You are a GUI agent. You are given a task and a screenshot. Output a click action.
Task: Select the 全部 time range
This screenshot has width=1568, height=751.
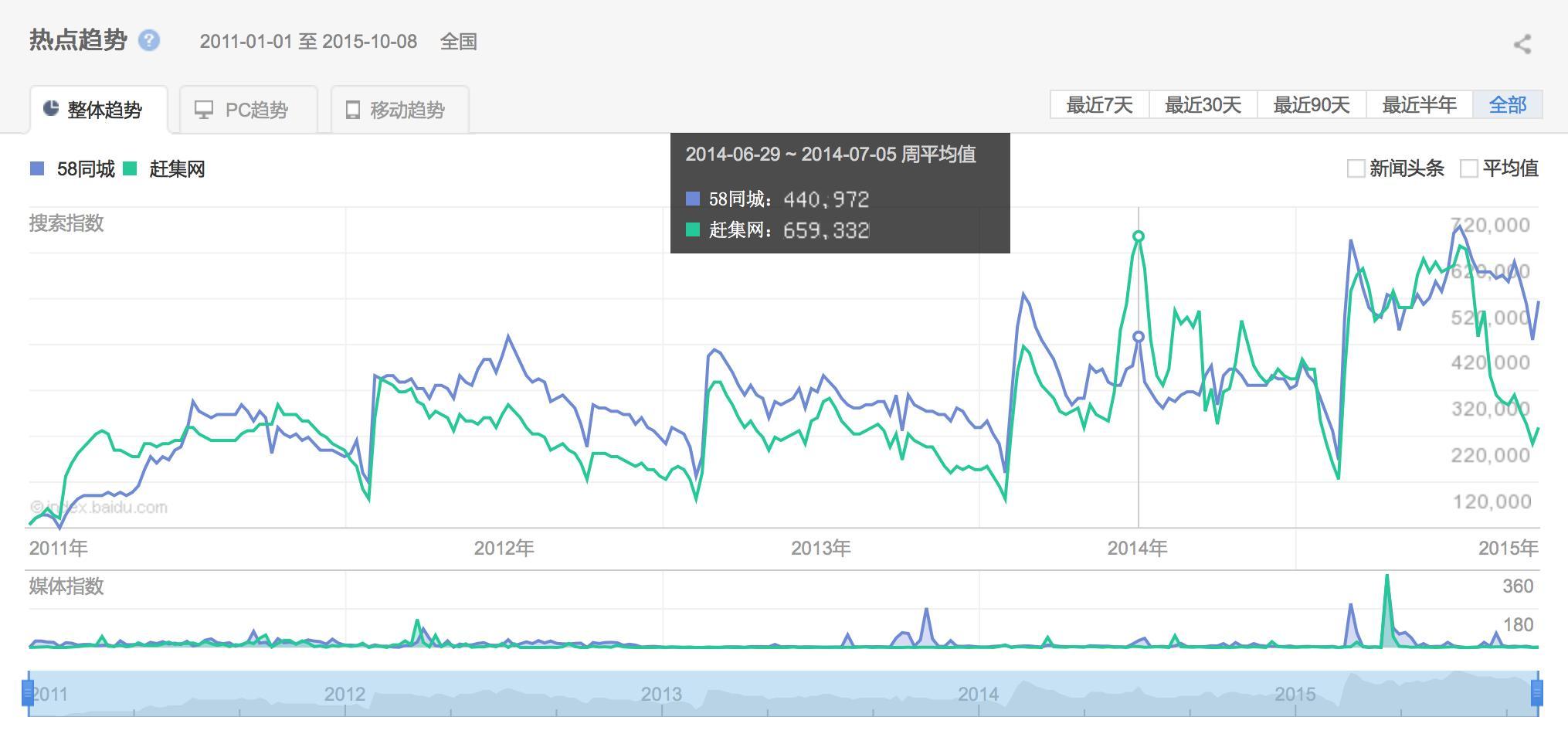pos(1508,105)
